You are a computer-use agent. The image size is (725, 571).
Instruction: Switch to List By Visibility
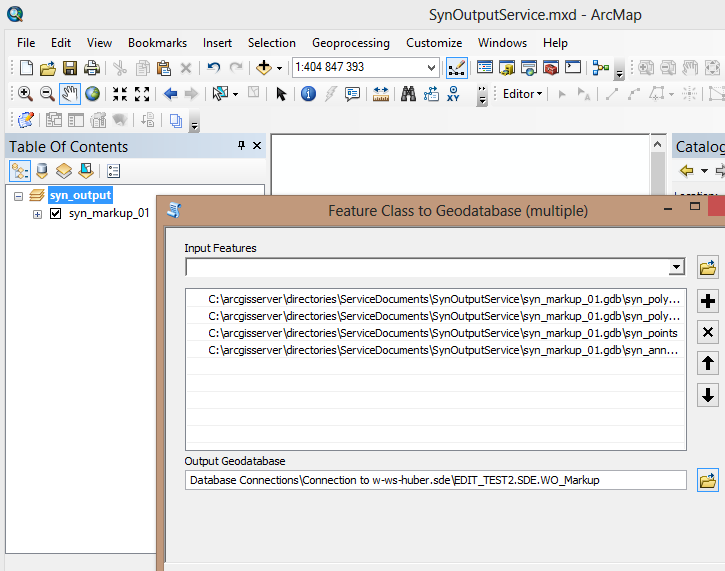point(64,171)
